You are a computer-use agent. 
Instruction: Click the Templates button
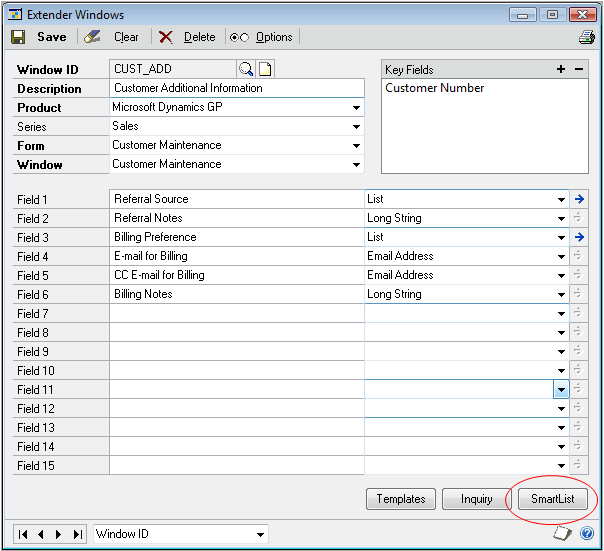(401, 499)
